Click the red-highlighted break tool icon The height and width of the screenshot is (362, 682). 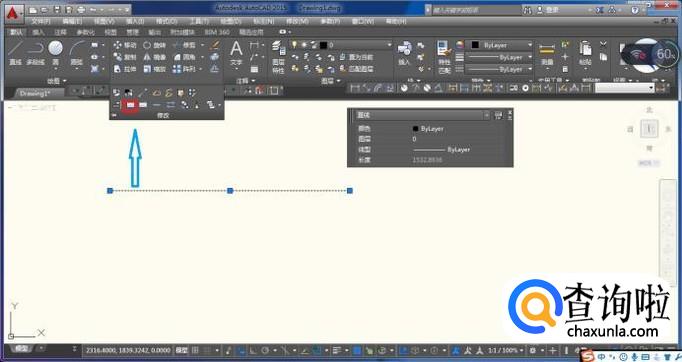pyautogui.click(x=130, y=105)
